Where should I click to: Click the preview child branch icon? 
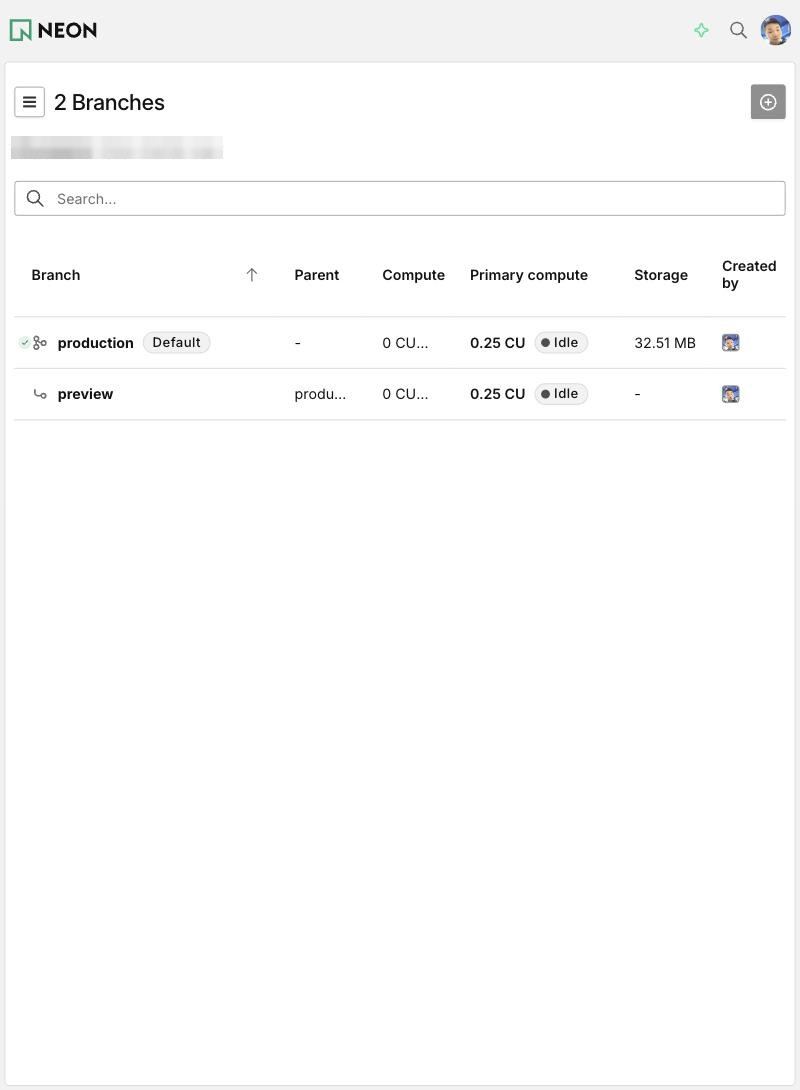40,394
